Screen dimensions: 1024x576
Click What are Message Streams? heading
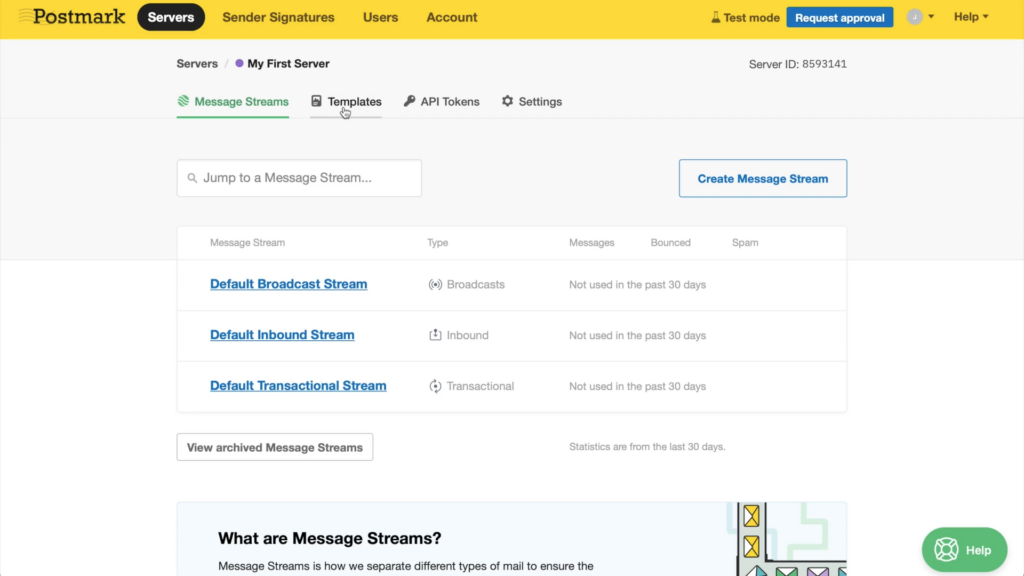[330, 538]
